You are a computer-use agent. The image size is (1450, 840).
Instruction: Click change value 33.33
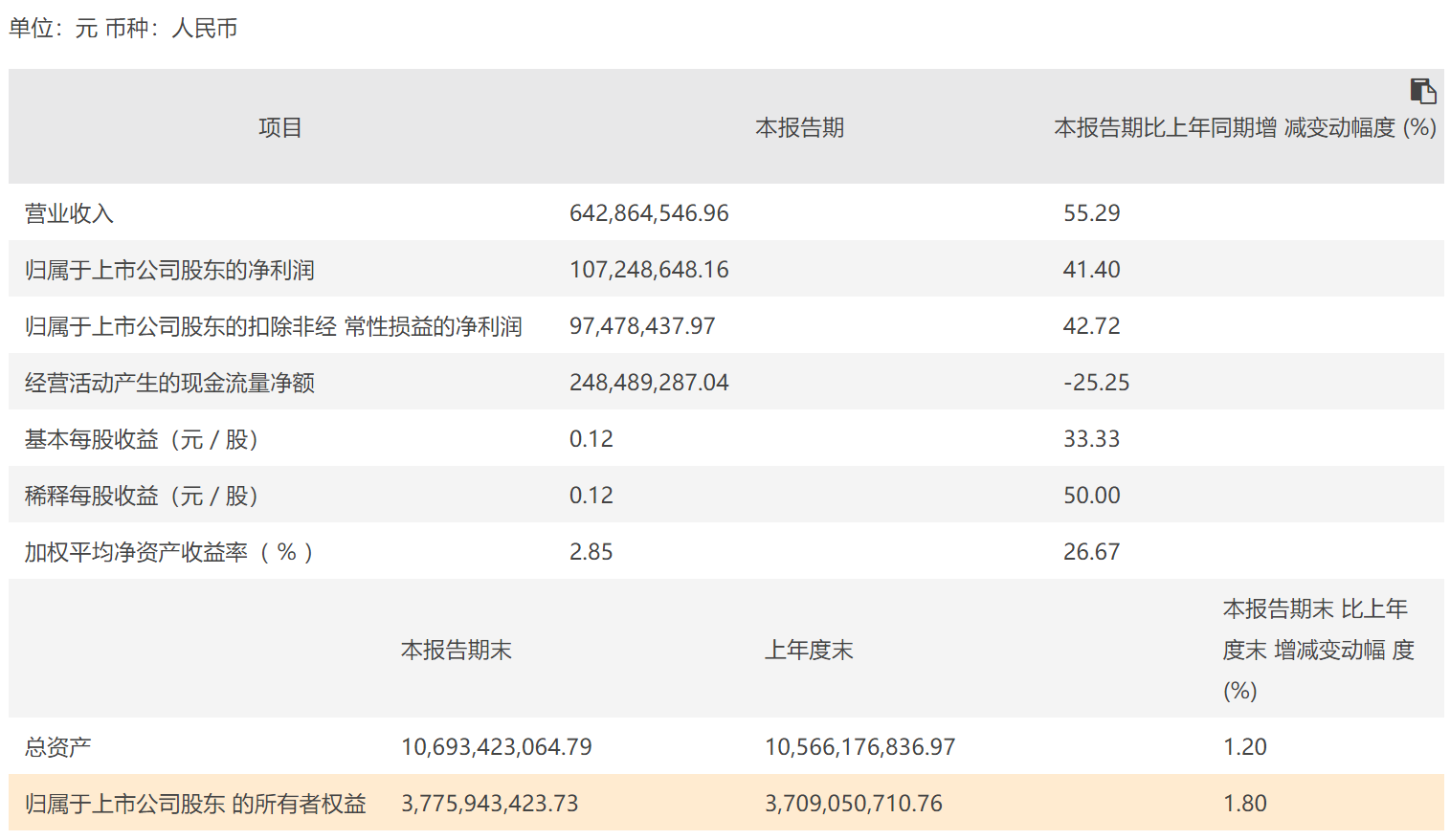click(x=1092, y=438)
